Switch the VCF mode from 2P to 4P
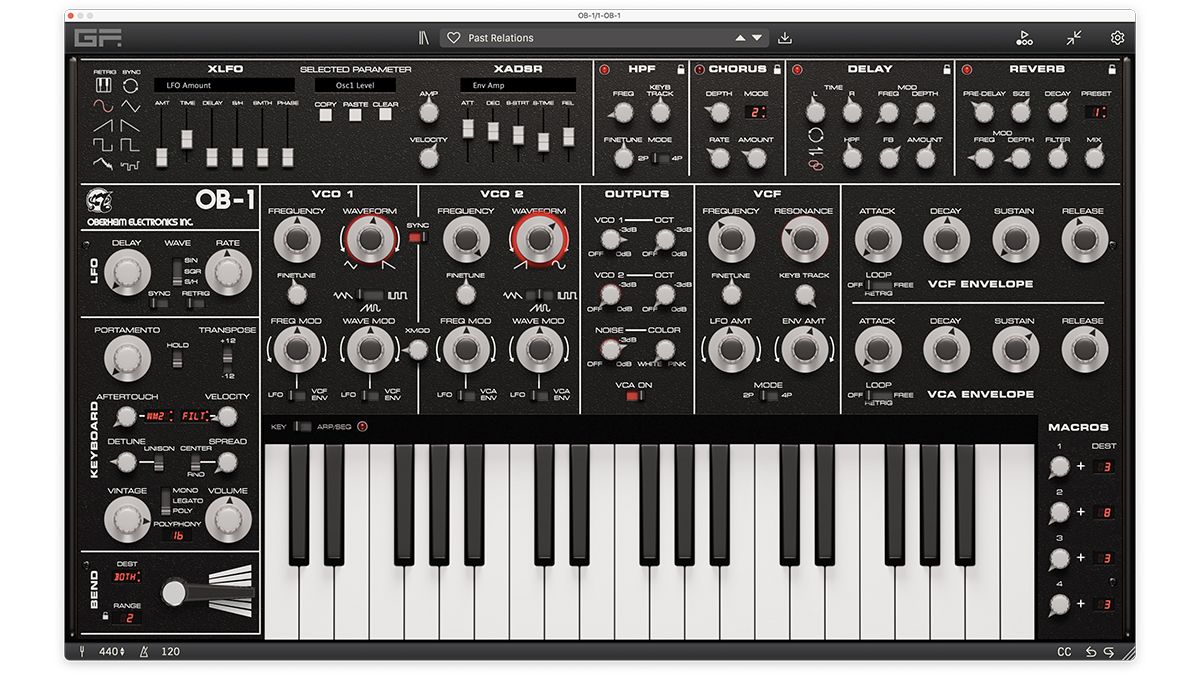This screenshot has height=675, width=1200. click(770, 396)
